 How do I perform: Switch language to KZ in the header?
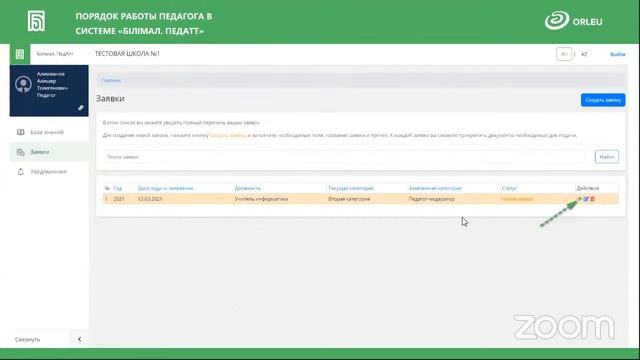point(584,54)
